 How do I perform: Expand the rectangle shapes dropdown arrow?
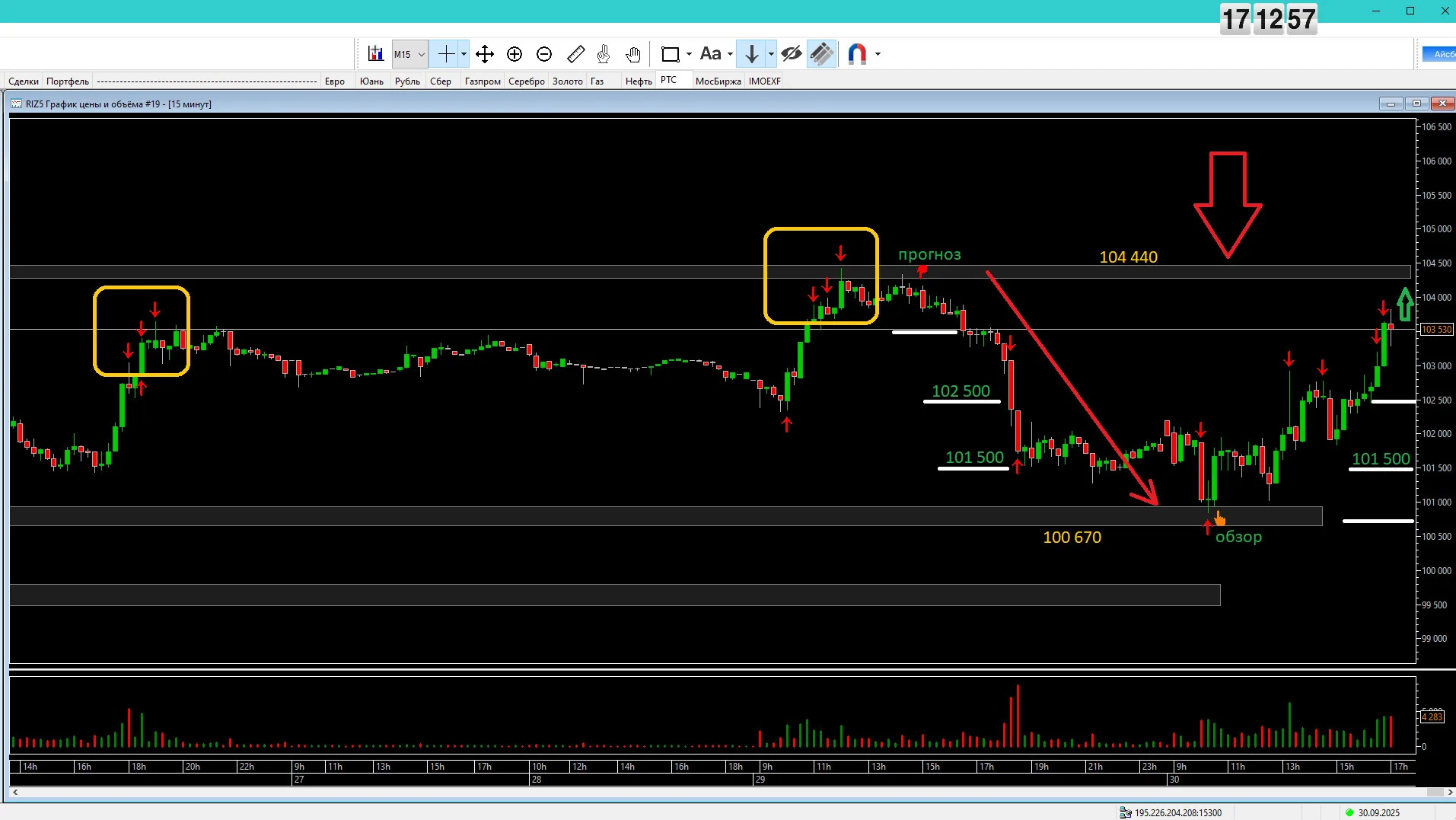[689, 54]
